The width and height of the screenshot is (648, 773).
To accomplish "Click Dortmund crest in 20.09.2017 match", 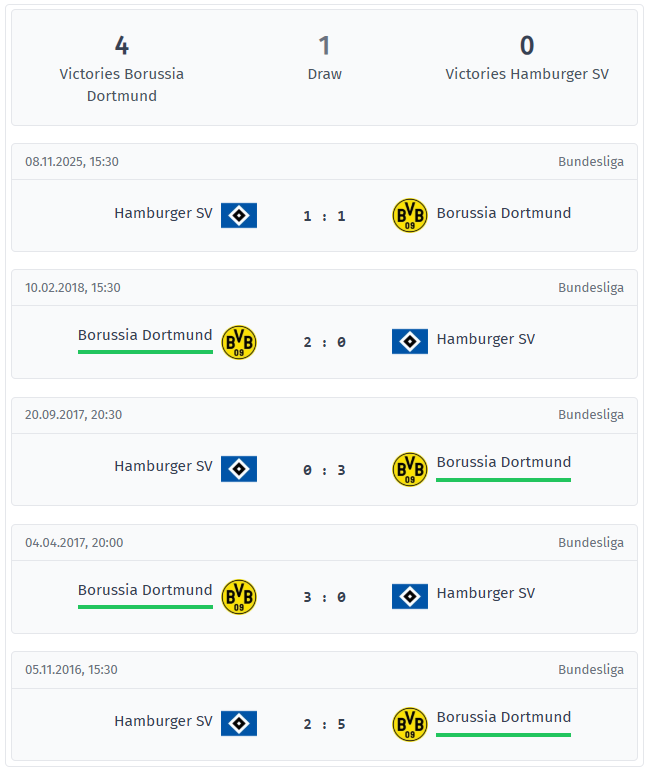I will click(x=409, y=469).
